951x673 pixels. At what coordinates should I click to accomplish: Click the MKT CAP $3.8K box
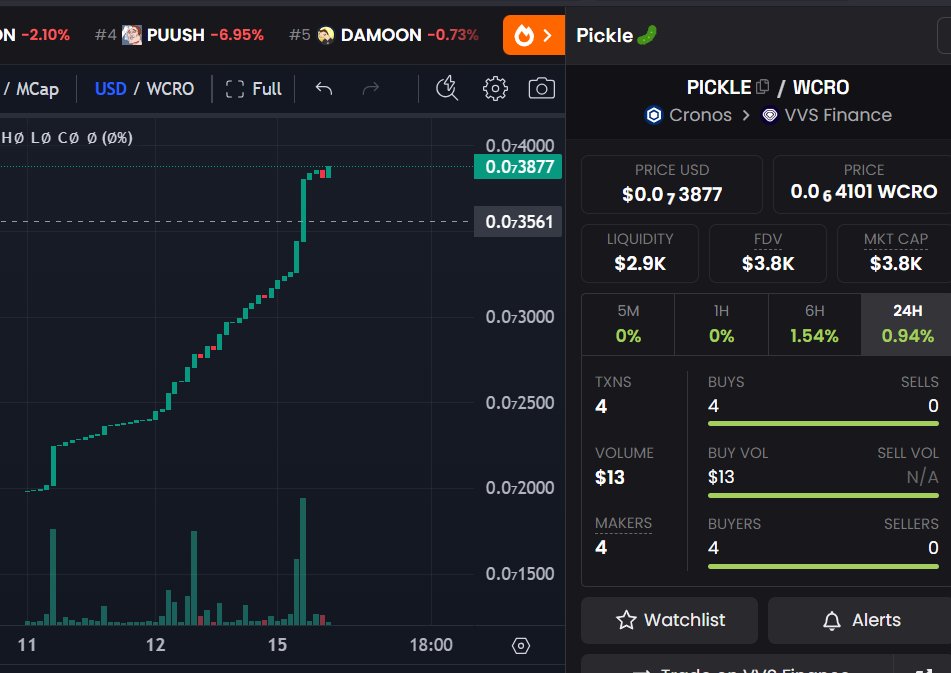[895, 253]
